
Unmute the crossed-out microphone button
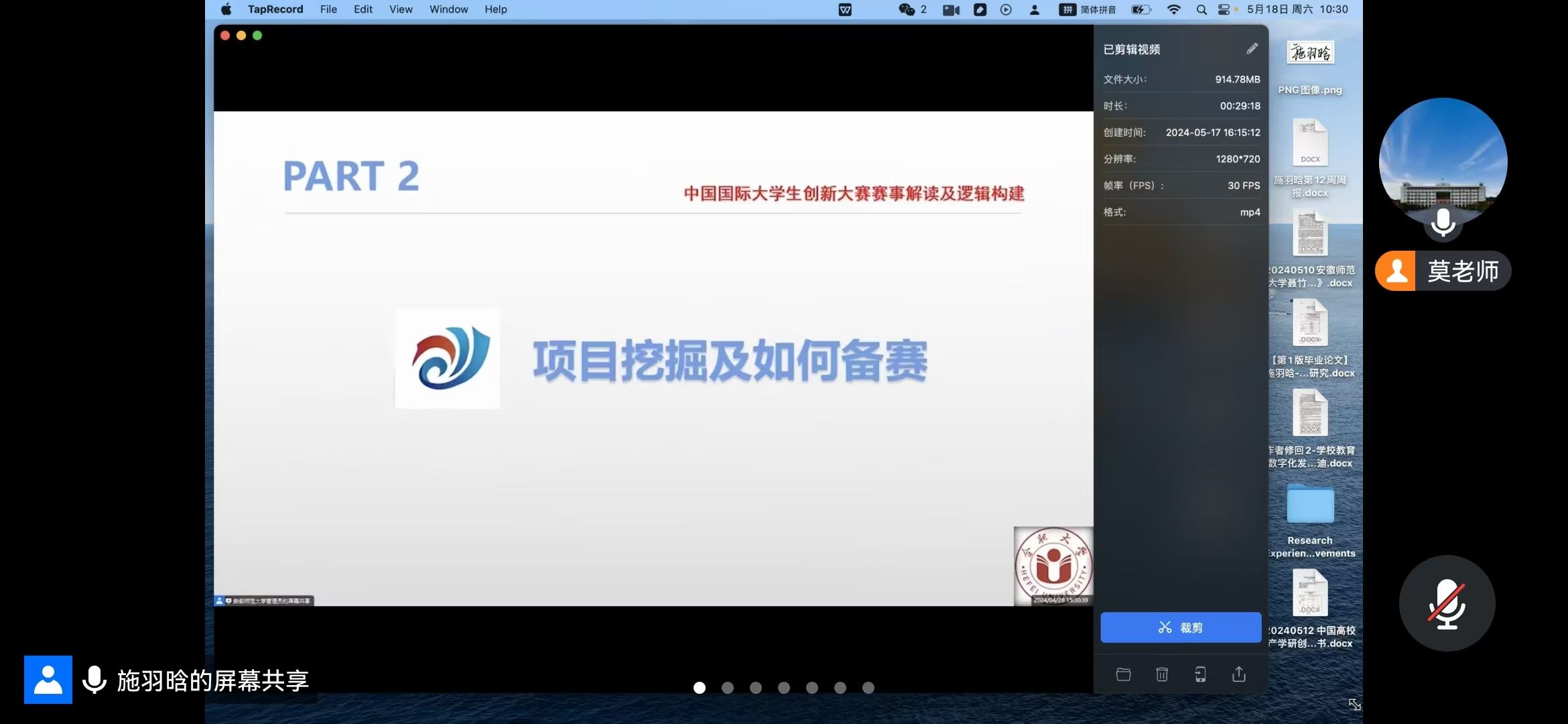pos(1447,603)
